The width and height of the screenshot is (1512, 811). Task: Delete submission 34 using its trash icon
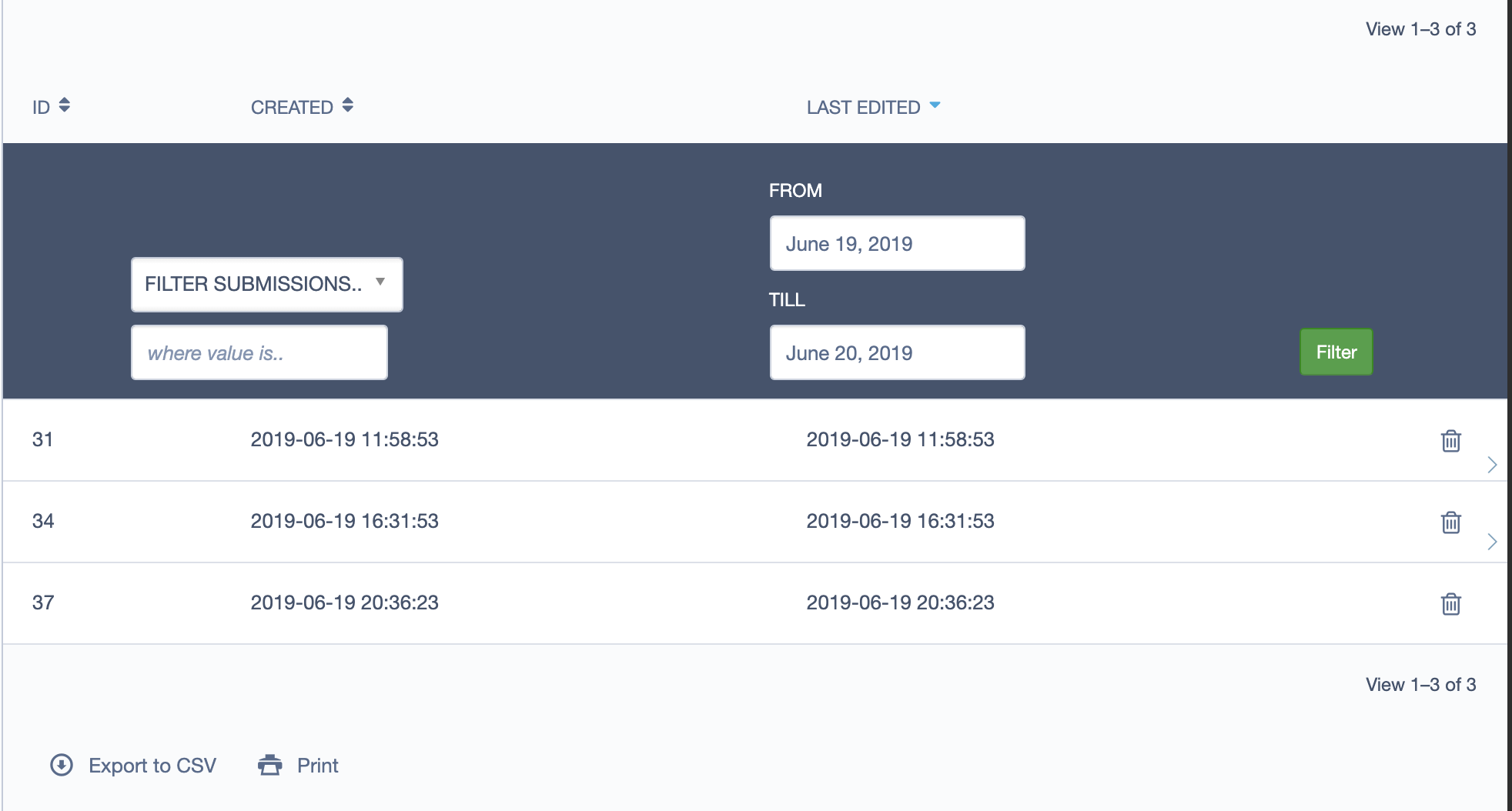point(1450,522)
